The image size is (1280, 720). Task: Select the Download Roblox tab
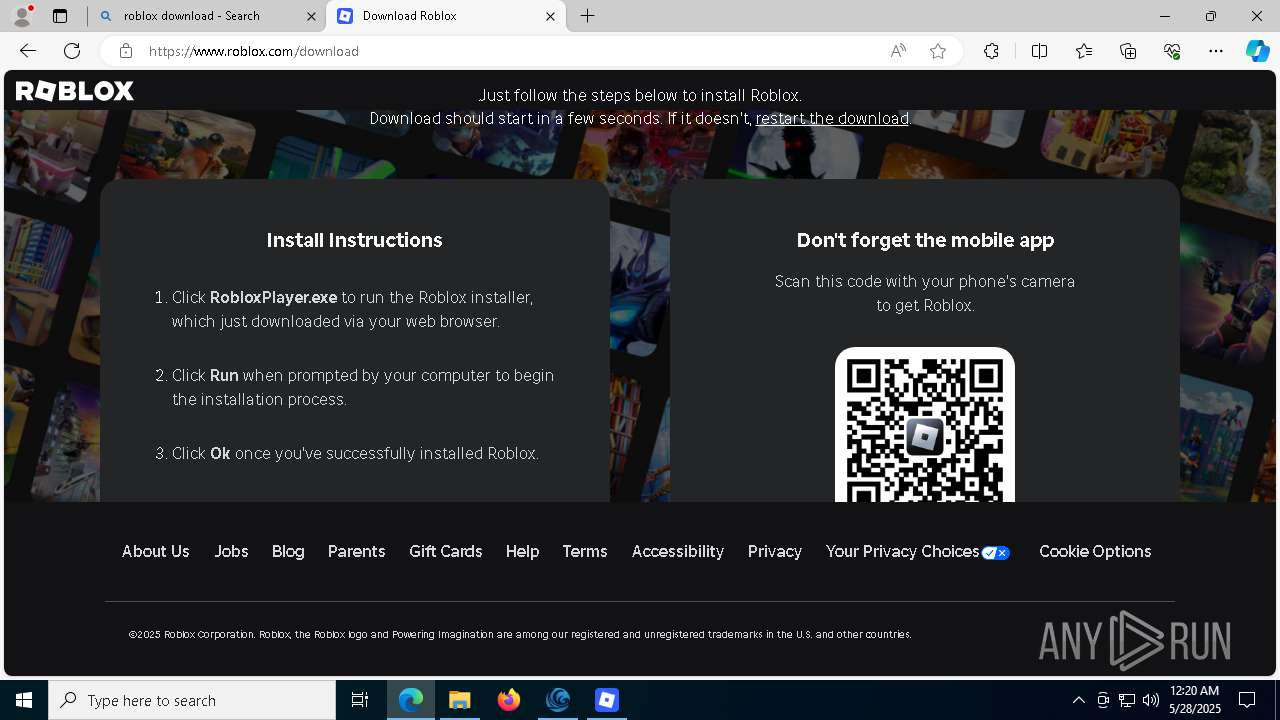click(x=446, y=16)
